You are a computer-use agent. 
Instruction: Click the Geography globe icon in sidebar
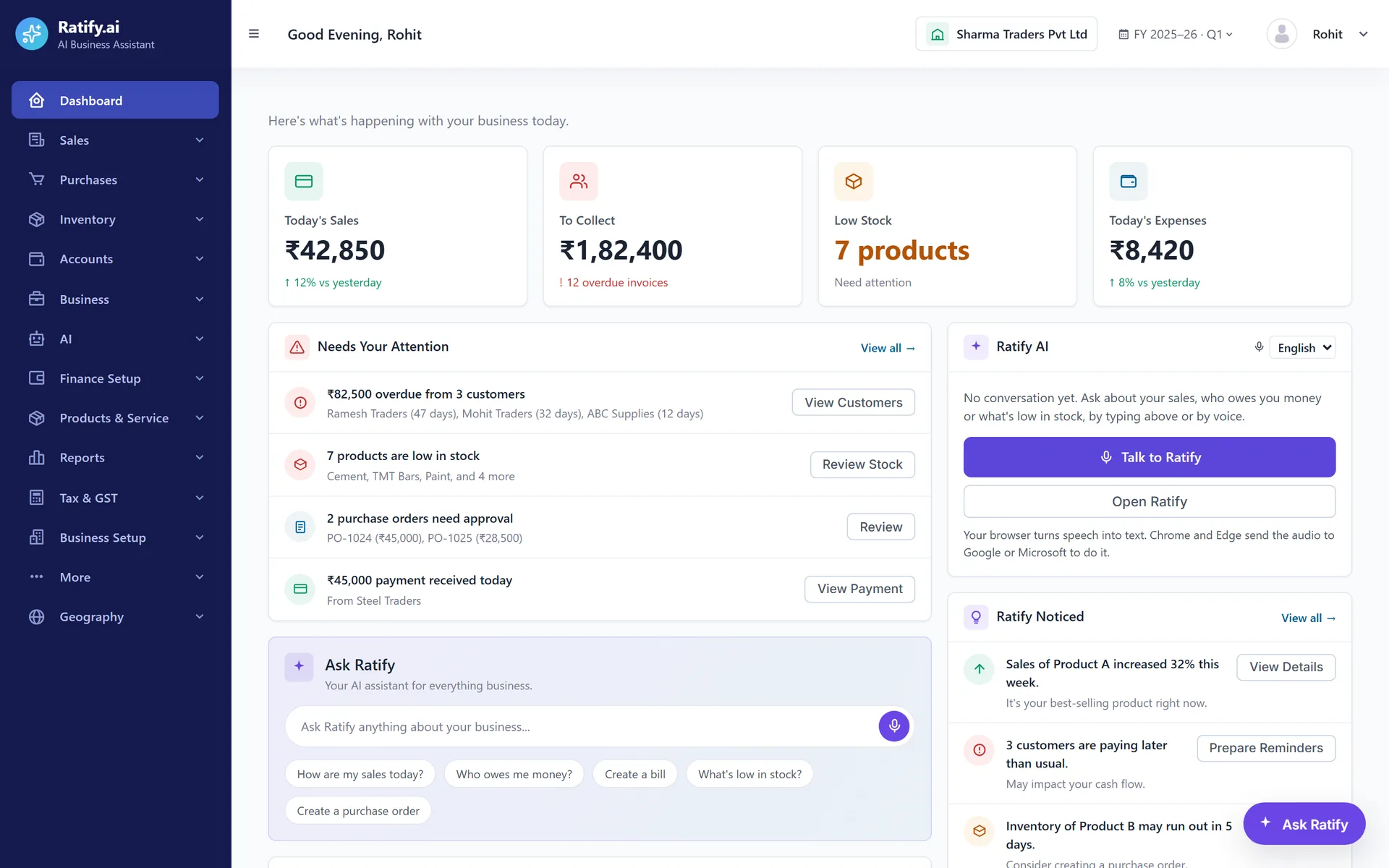37,617
